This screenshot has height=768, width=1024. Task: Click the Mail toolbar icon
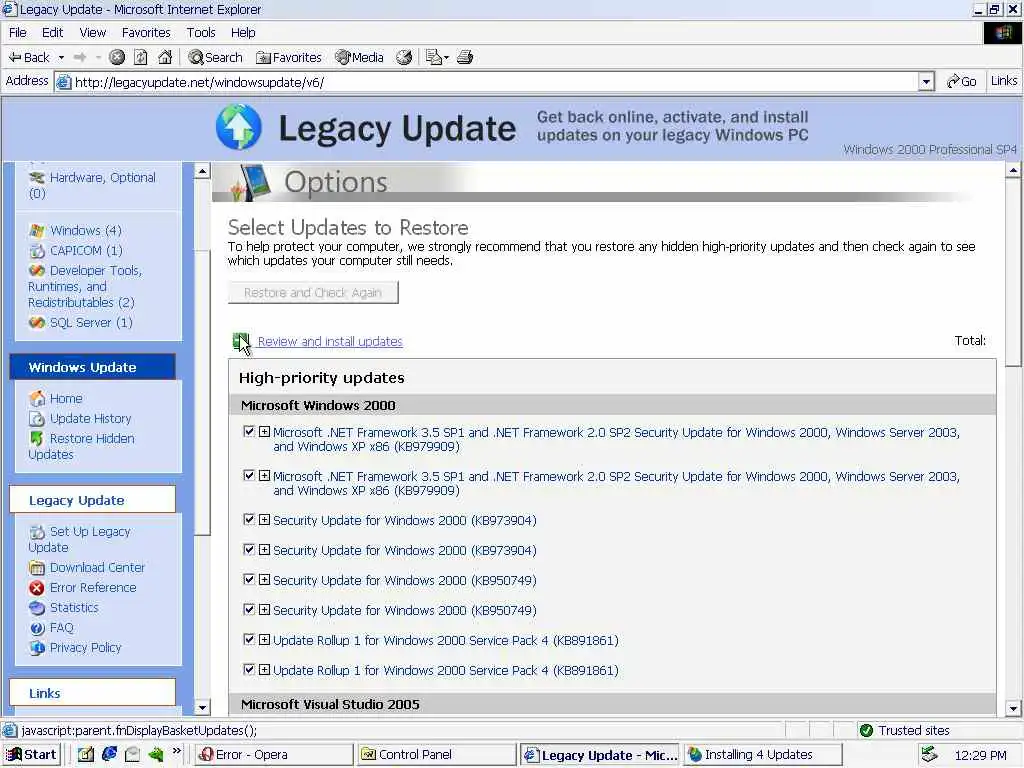(x=433, y=57)
